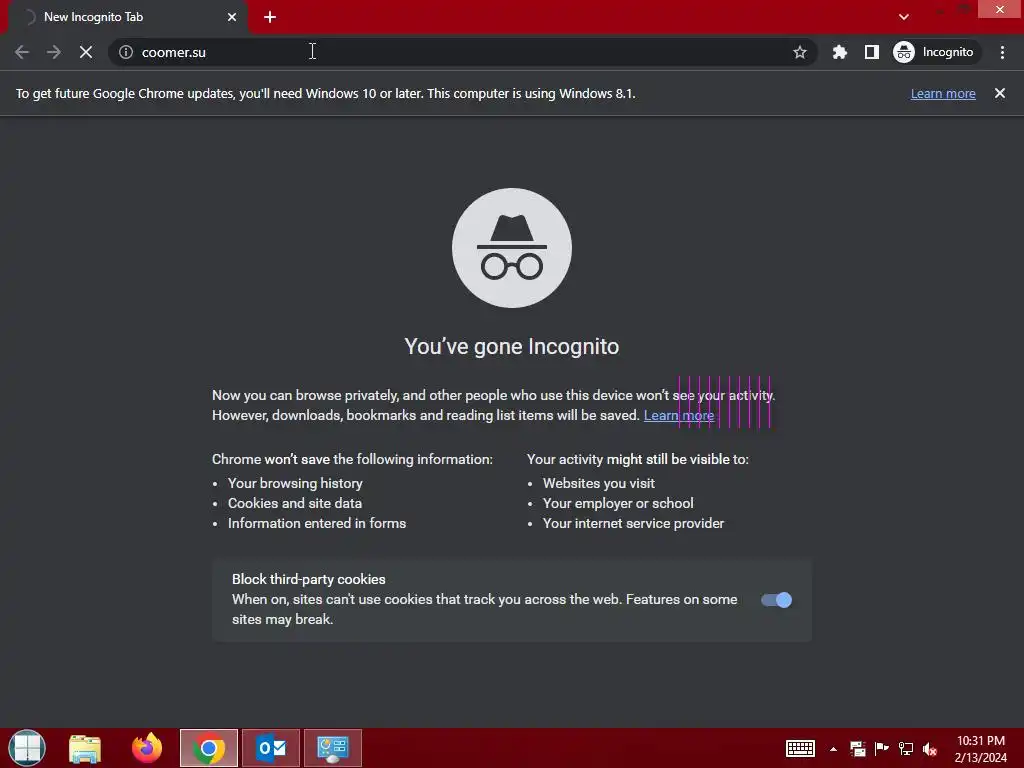Click the muted volume tray icon
Viewport: 1024px width, 768px height.
pyautogui.click(x=930, y=749)
